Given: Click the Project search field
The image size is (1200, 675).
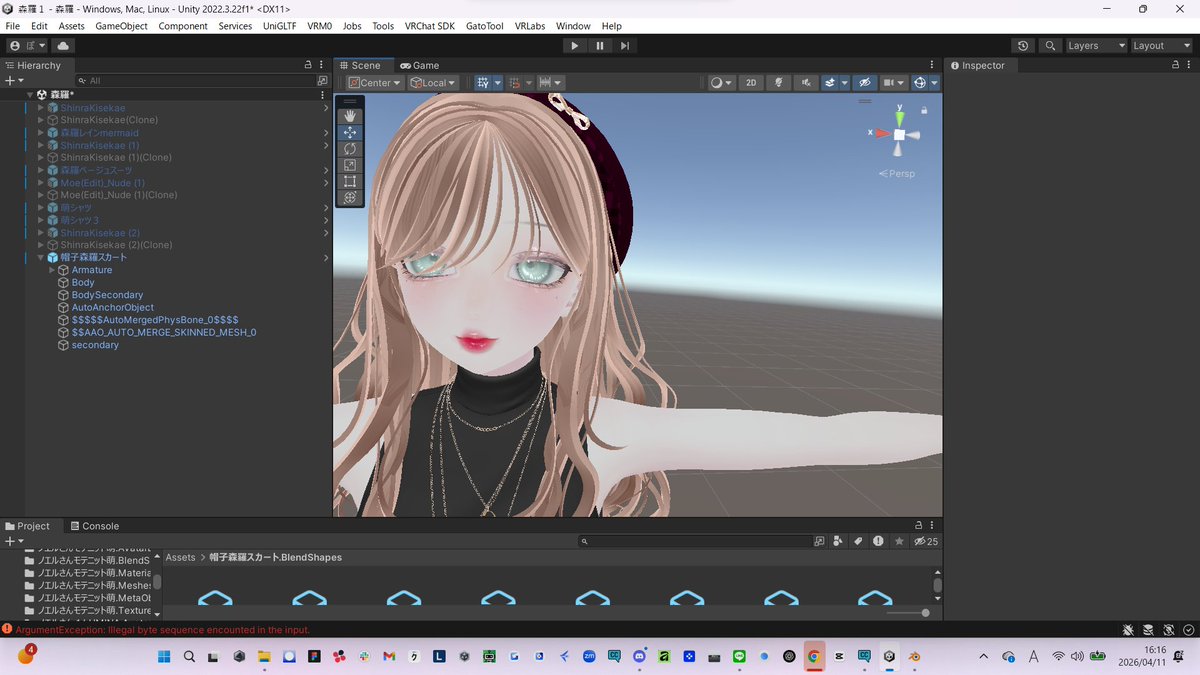Looking at the screenshot, I should pyautogui.click(x=696, y=541).
